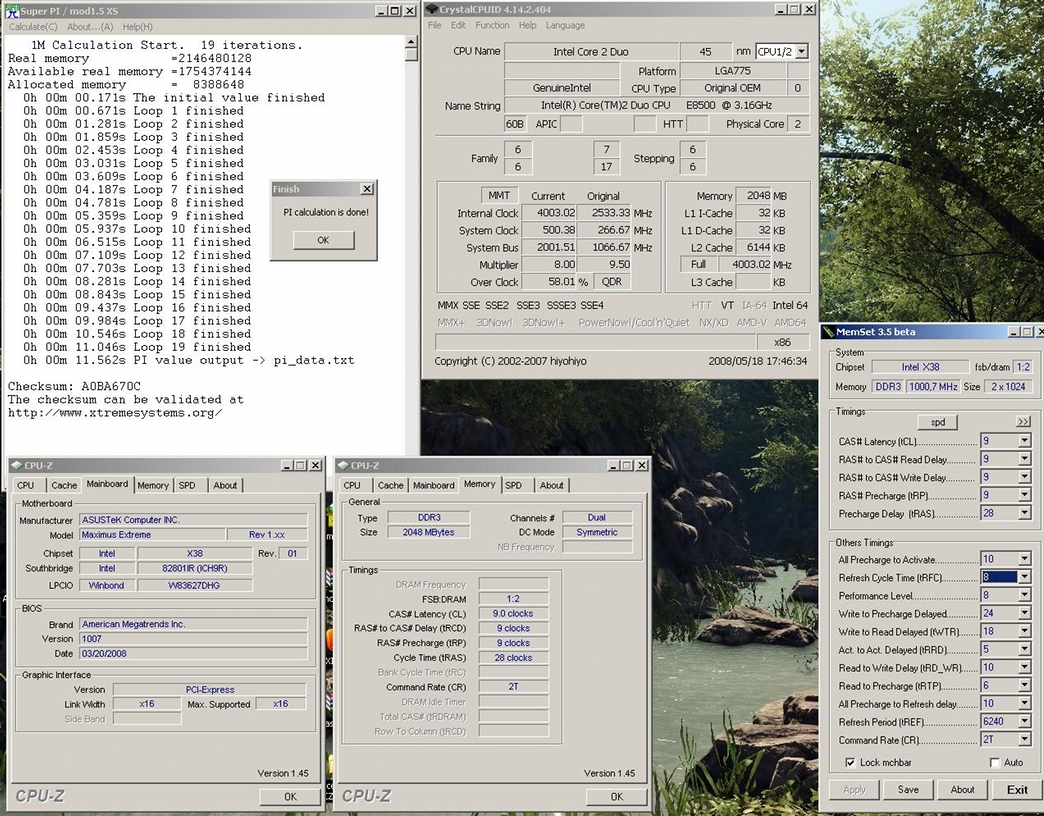The height and width of the screenshot is (816, 1044).
Task: Click the CPU-Z Mainboard window title icon
Action: [16, 465]
